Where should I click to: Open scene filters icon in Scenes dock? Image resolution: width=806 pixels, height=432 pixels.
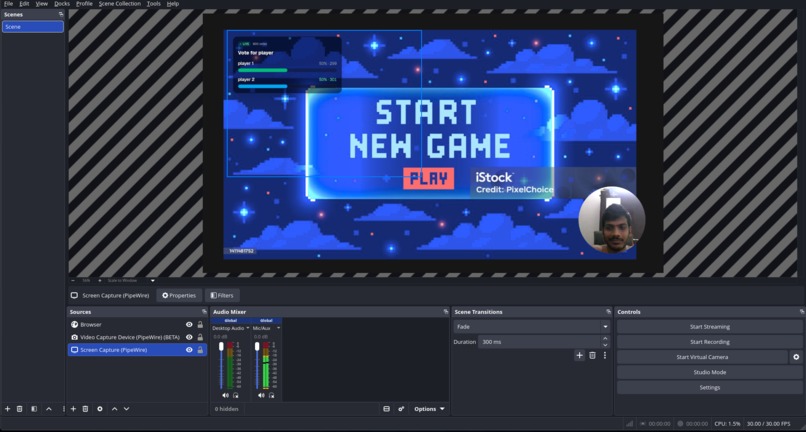(34, 409)
